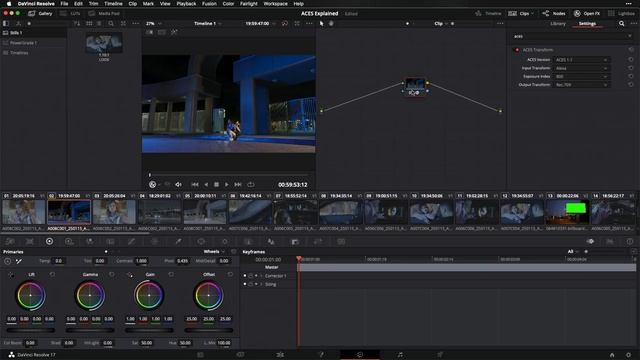
Task: Select clip 01 thumbnail in clip strip
Action: click(24, 212)
